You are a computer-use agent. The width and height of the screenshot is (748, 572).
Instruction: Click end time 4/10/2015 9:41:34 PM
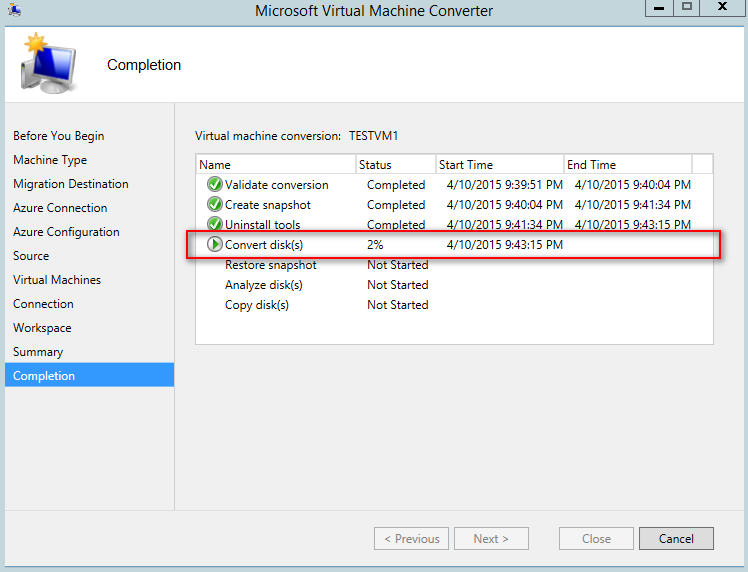633,205
